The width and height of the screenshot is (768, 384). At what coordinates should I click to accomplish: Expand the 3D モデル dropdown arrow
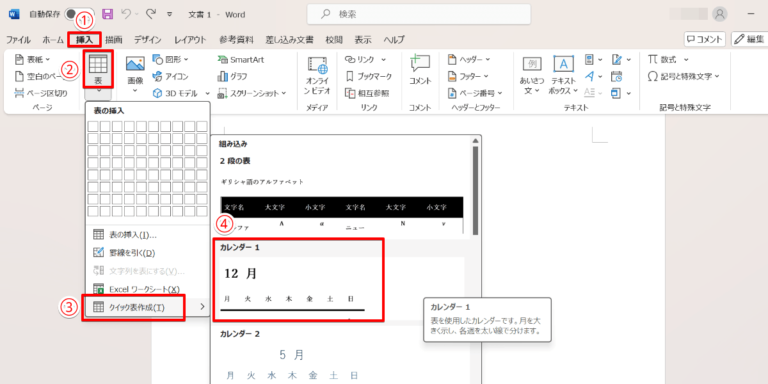[207, 93]
